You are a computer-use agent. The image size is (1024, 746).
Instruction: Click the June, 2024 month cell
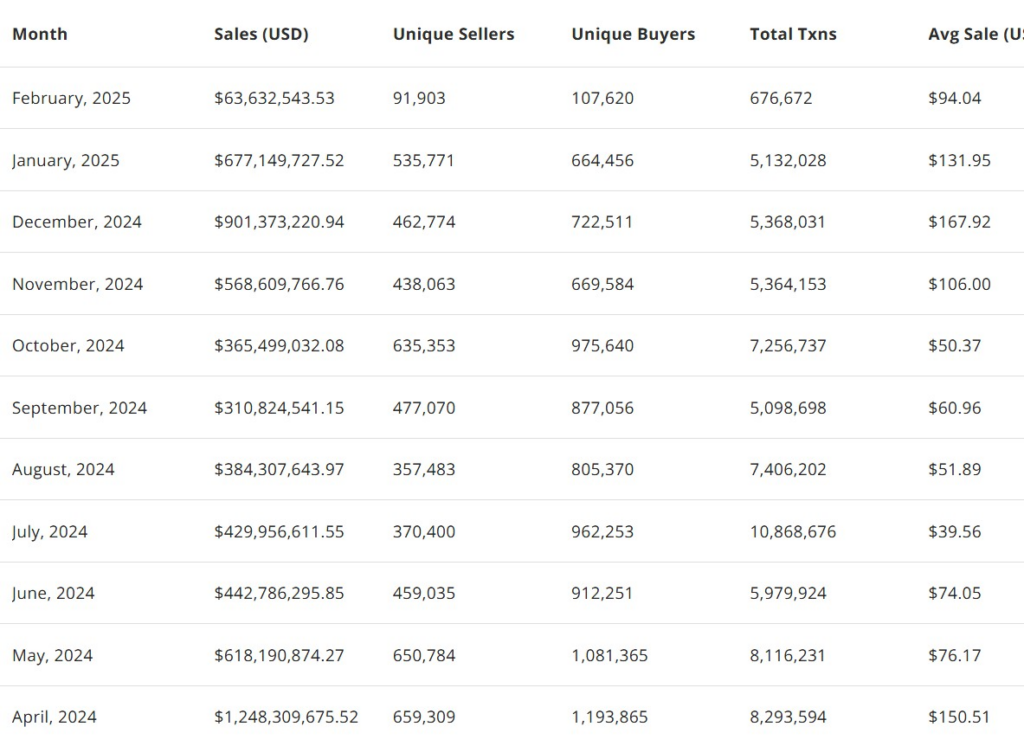click(x=54, y=593)
